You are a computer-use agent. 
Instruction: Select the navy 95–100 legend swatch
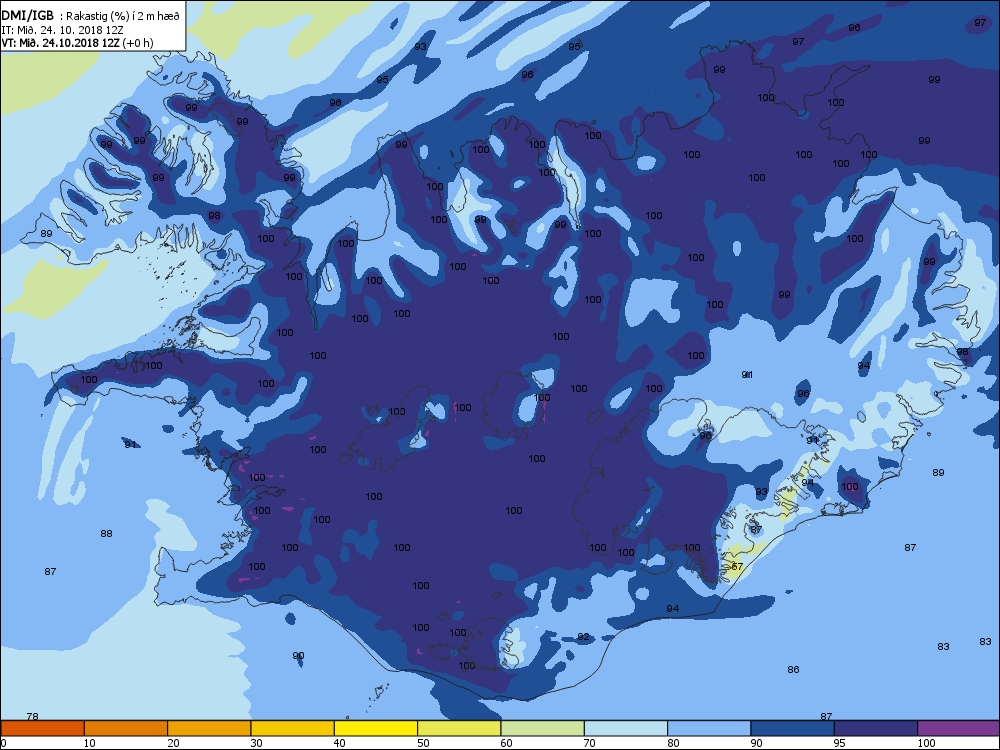876,728
